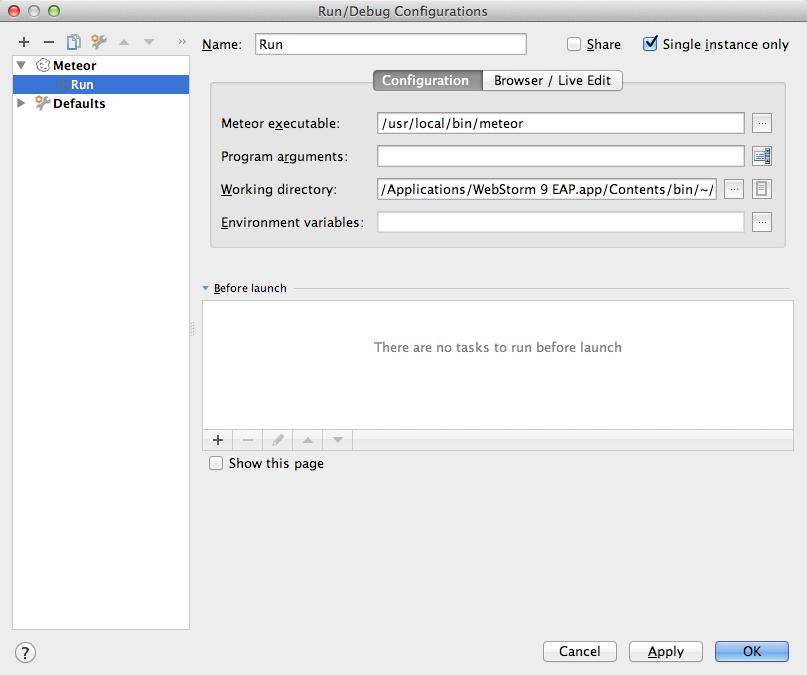Switch to the Browser / Live Edit tab
Image resolution: width=807 pixels, height=675 pixels.
pos(552,81)
